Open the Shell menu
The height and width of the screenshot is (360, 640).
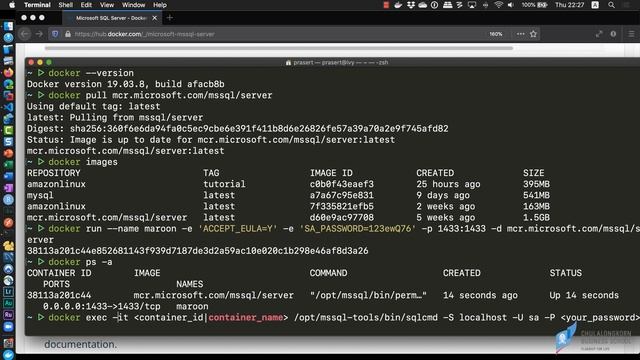pyautogui.click(x=65, y=5)
